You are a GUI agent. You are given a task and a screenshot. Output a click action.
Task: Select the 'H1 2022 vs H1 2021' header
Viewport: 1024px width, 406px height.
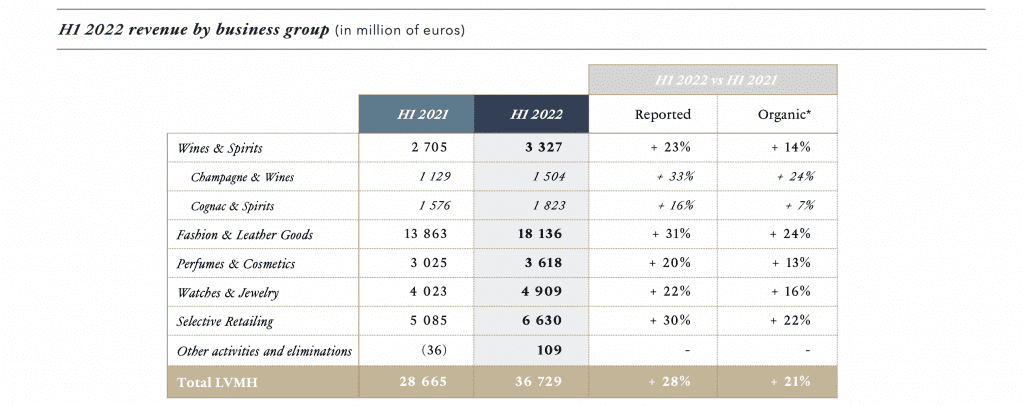712,80
